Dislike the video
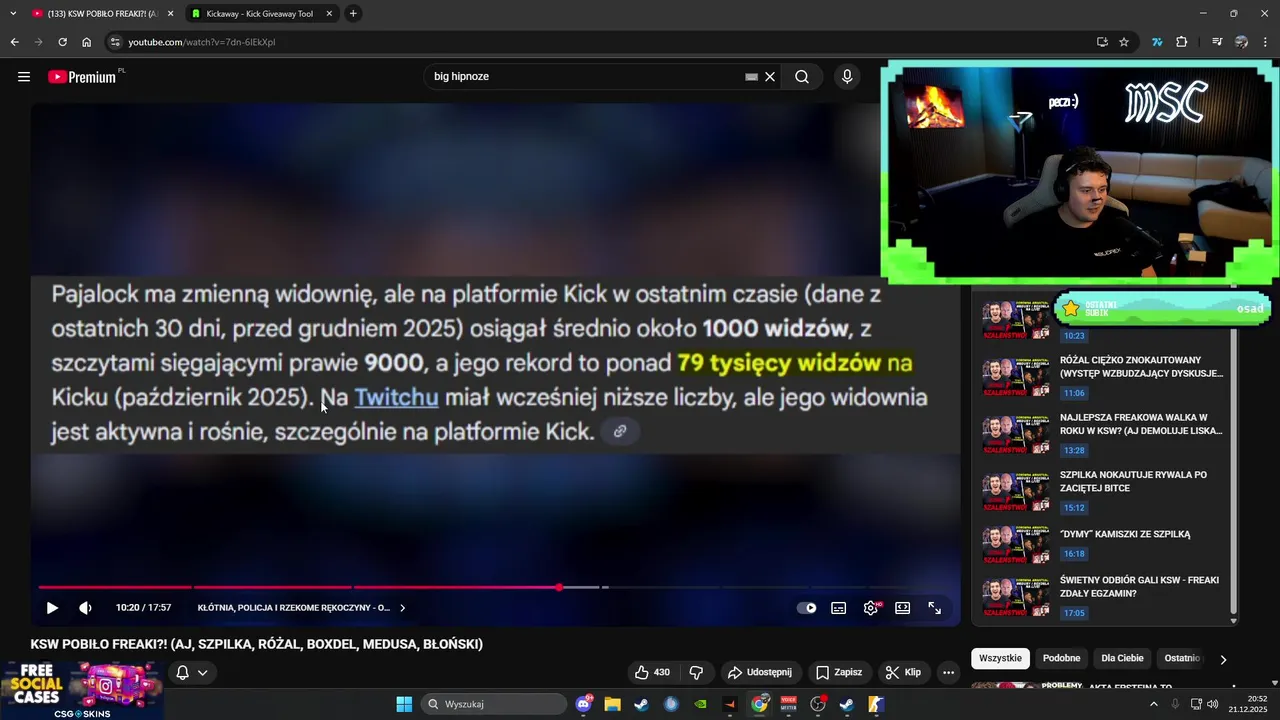Image resolution: width=1280 pixels, height=720 pixels. click(697, 672)
